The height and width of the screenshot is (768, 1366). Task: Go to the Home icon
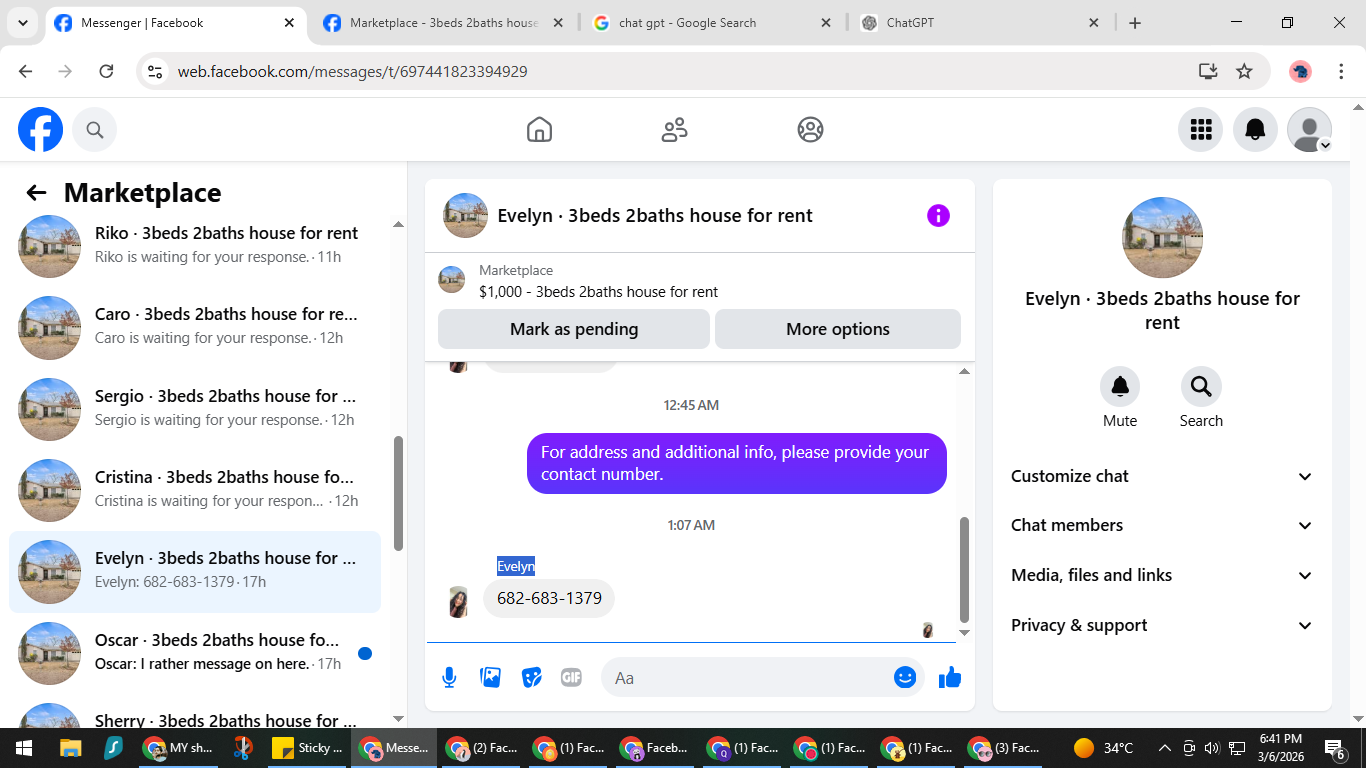point(539,130)
